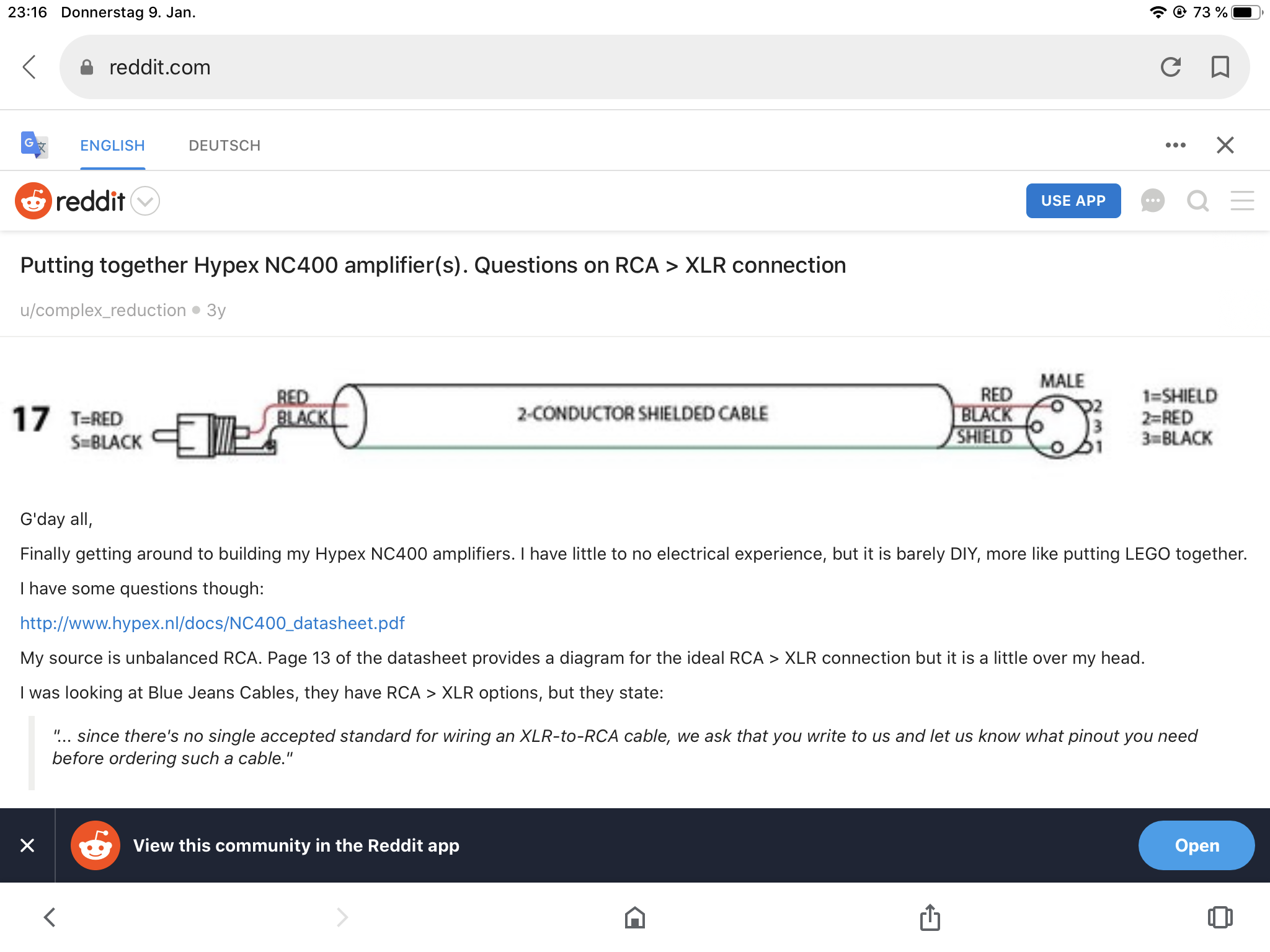This screenshot has width=1270, height=952.
Task: Open translate bar more options
Action: (1175, 145)
